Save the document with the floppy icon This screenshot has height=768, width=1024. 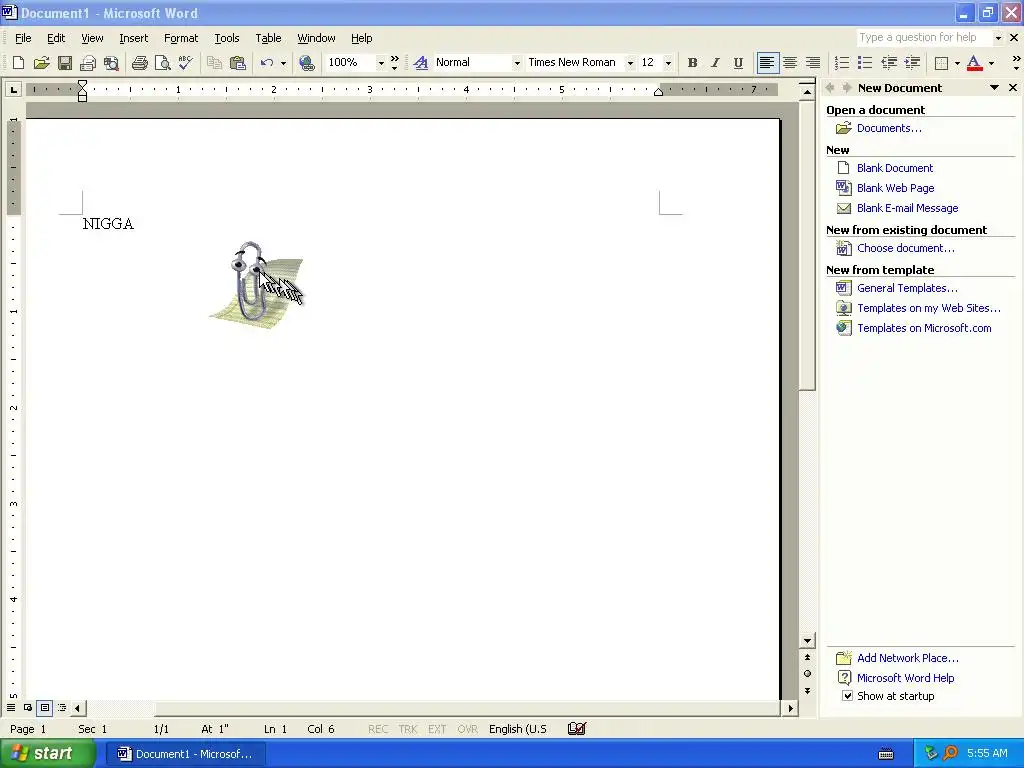click(x=65, y=63)
